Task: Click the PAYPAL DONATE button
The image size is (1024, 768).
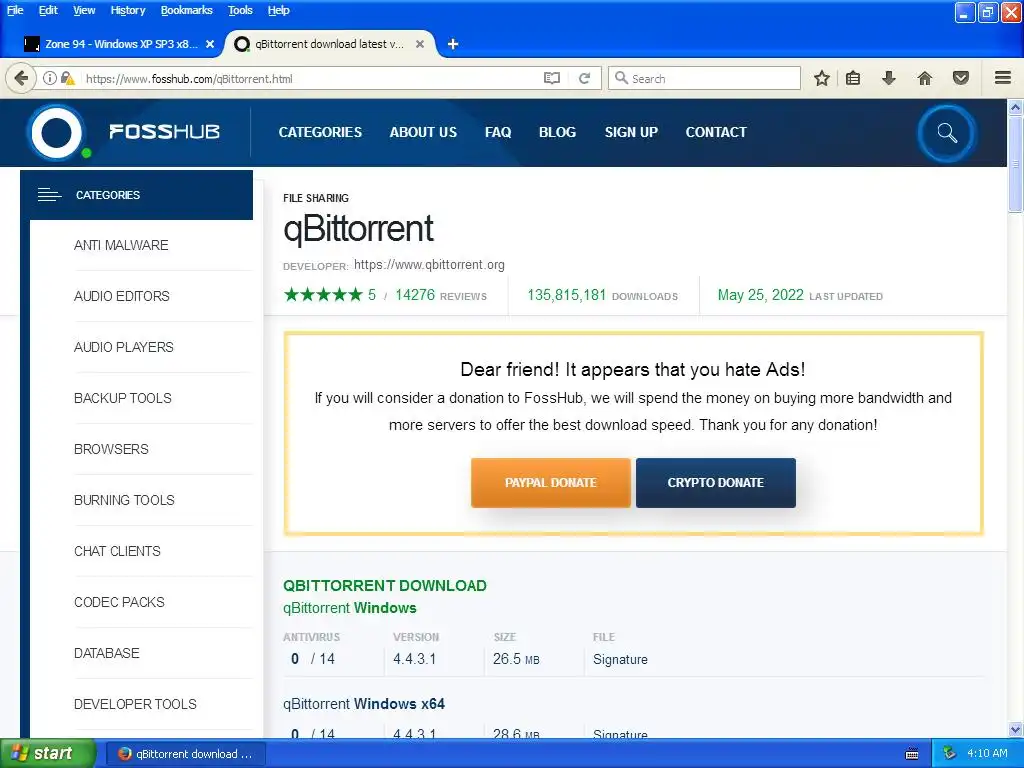Action: [x=551, y=483]
